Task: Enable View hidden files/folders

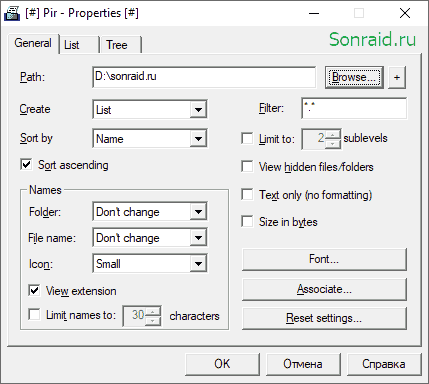Action: tap(247, 166)
